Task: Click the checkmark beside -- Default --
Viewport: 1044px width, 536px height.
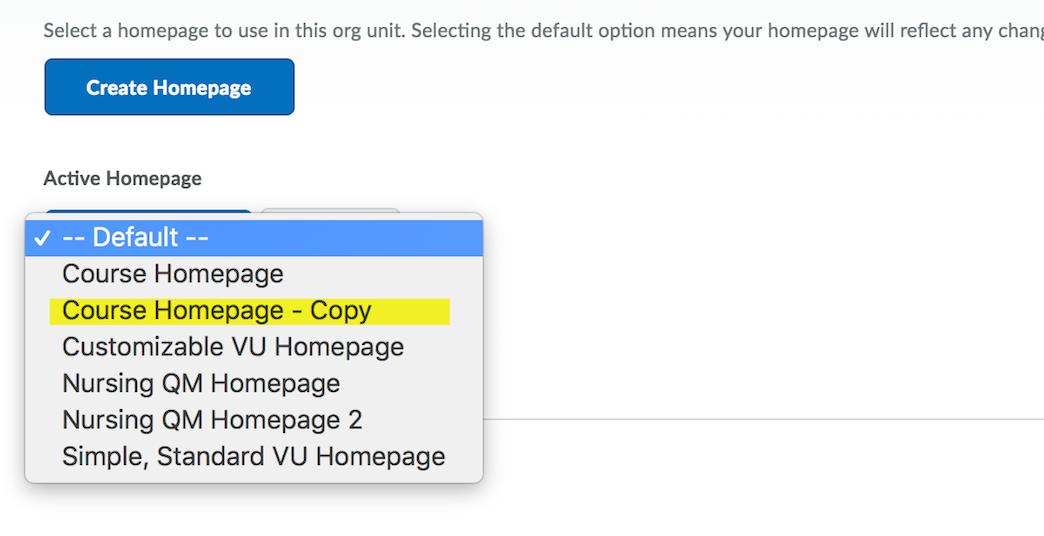Action: (42, 238)
